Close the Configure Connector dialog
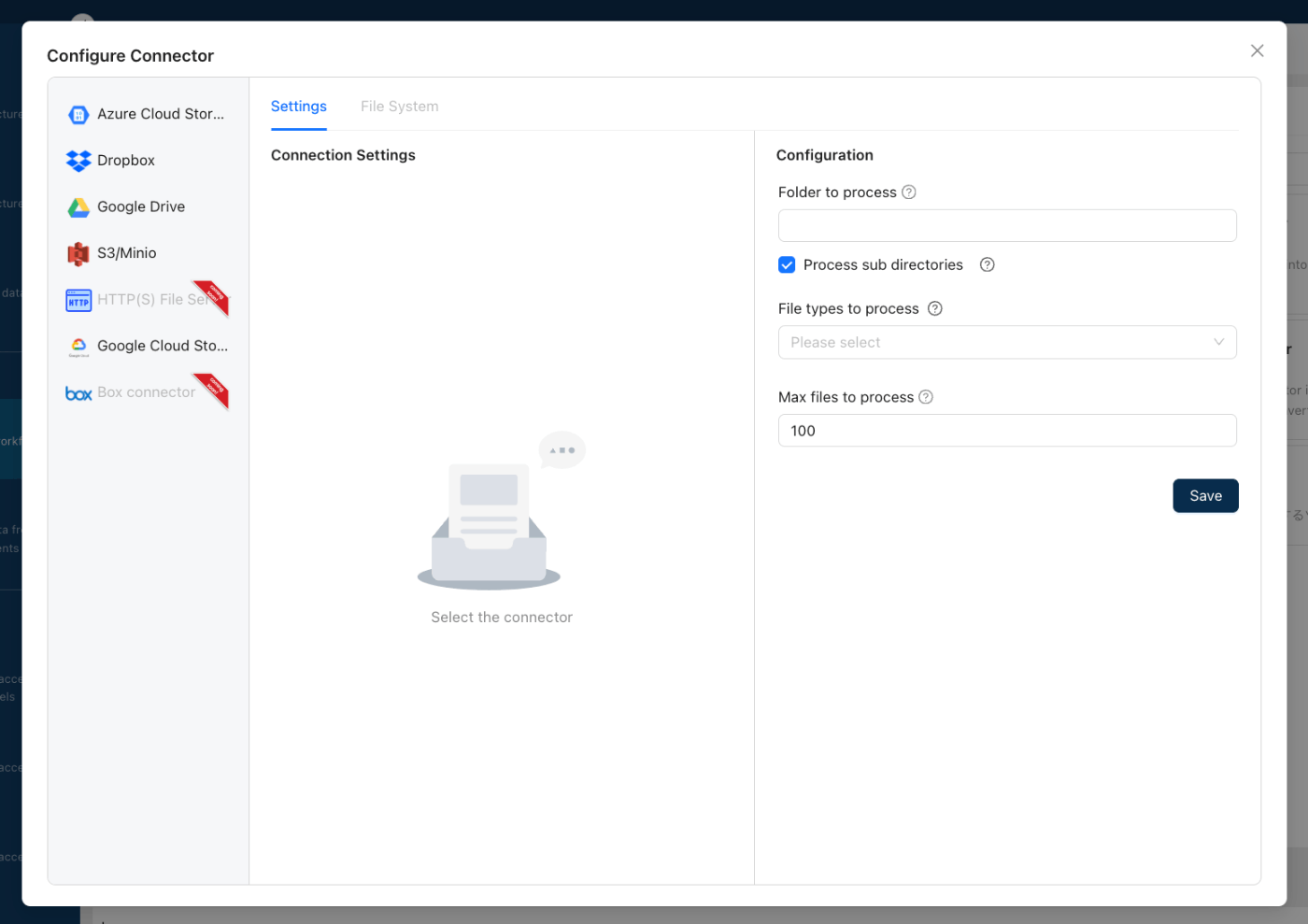Viewport: 1308px width, 924px height. 1257,50
